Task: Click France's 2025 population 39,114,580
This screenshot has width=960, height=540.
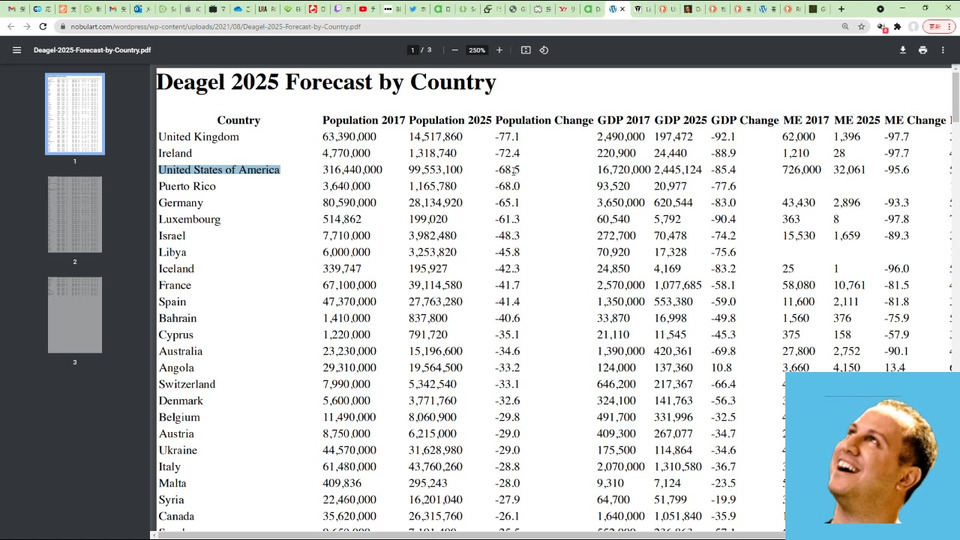Action: (x=435, y=285)
